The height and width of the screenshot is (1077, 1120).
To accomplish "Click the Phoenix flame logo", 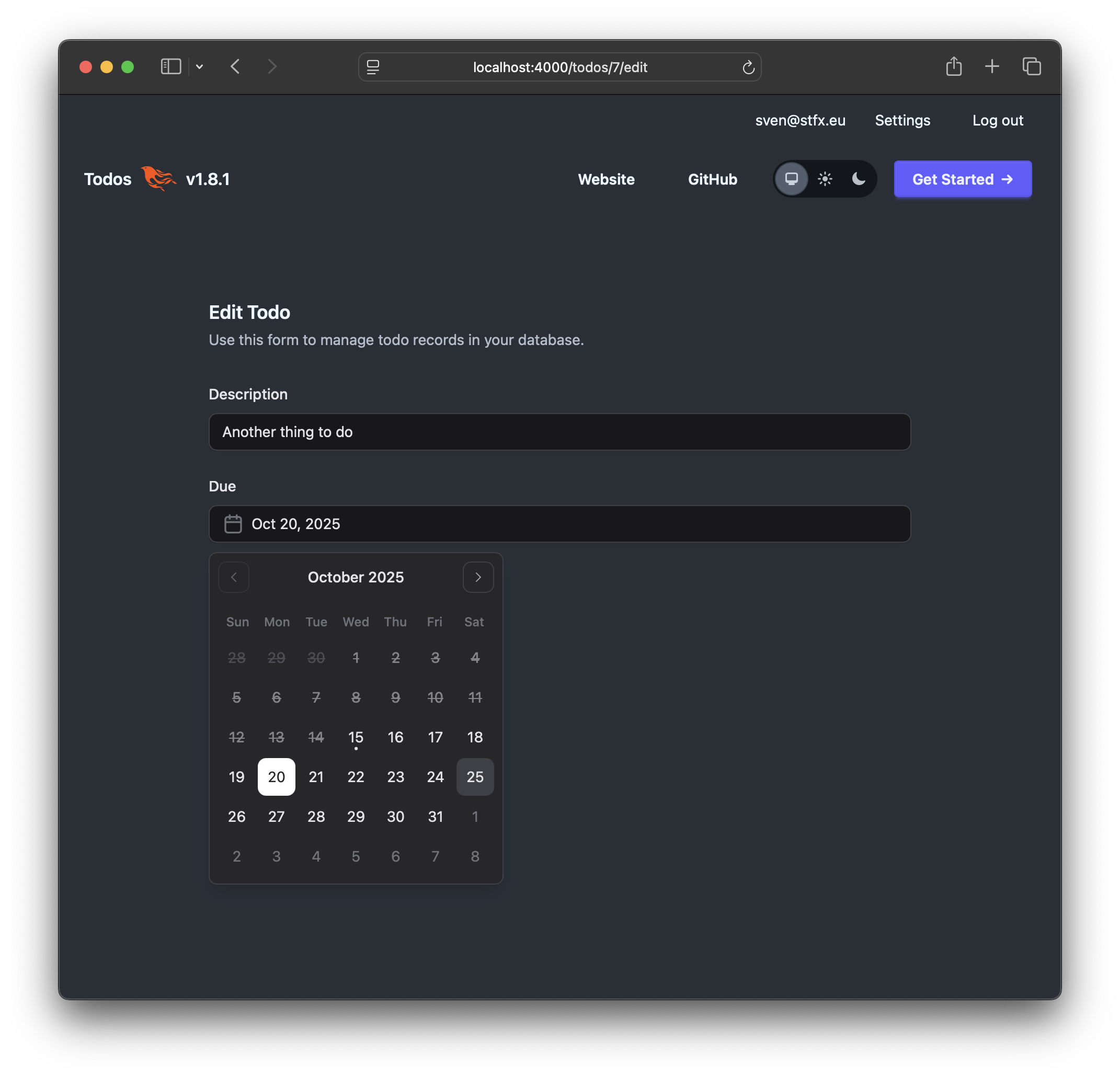I will pos(158,179).
